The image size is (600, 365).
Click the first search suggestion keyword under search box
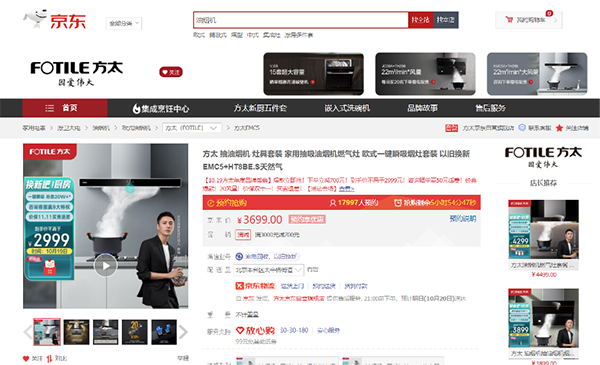tap(199, 35)
